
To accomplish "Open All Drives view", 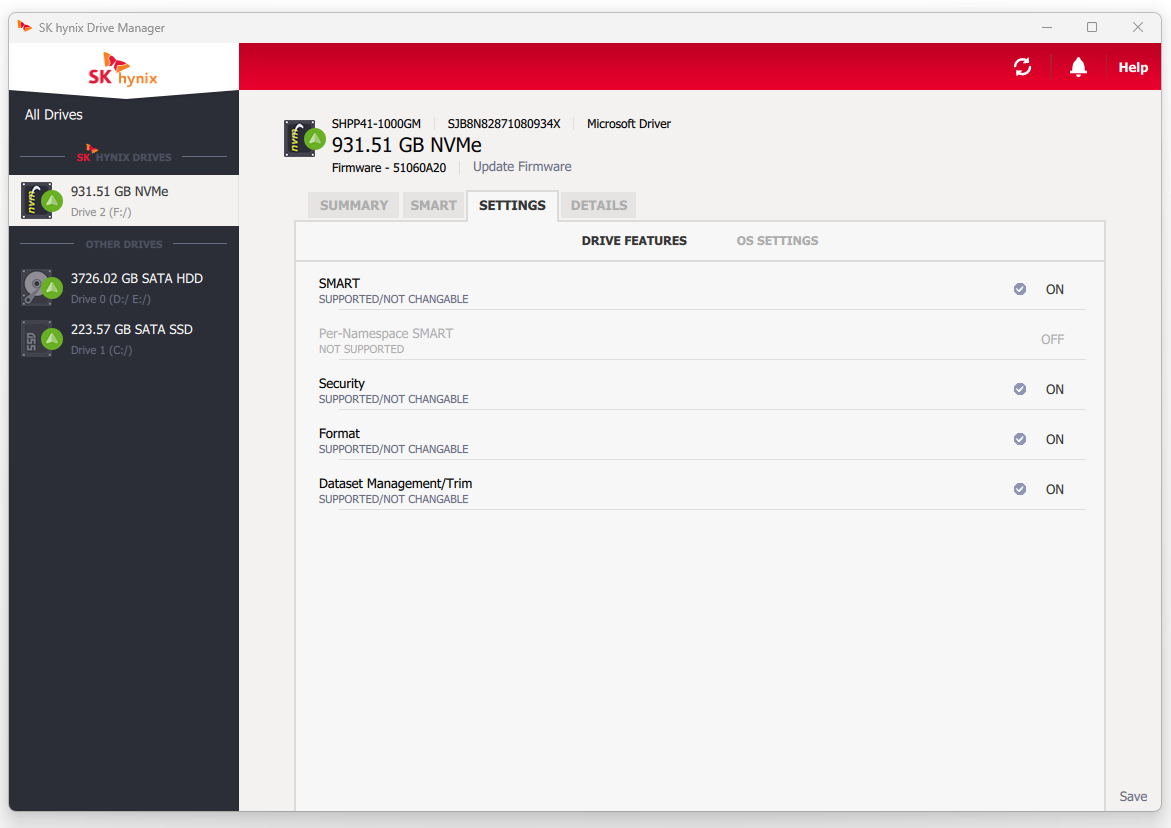I will tap(54, 115).
